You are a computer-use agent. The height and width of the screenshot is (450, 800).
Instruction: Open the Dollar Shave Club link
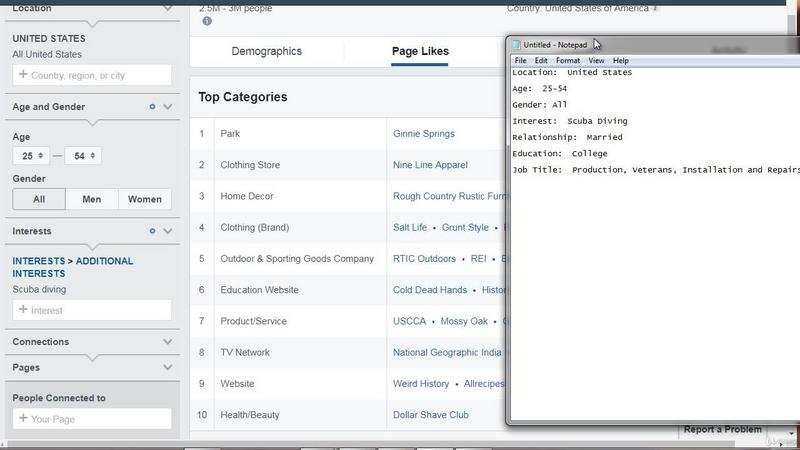pos(431,415)
